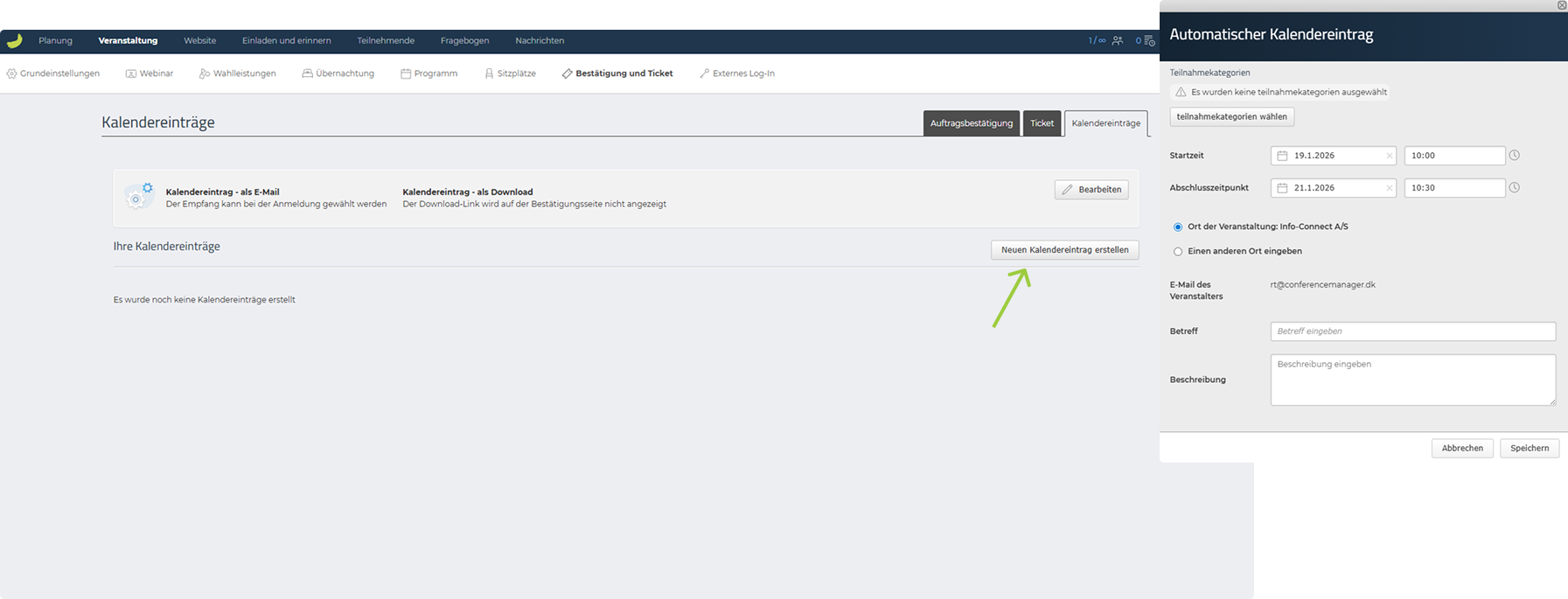Clear the Abschlusszeitpunkt date with X icon
Image resolution: width=1568 pixels, height=599 pixels.
coord(1389,188)
